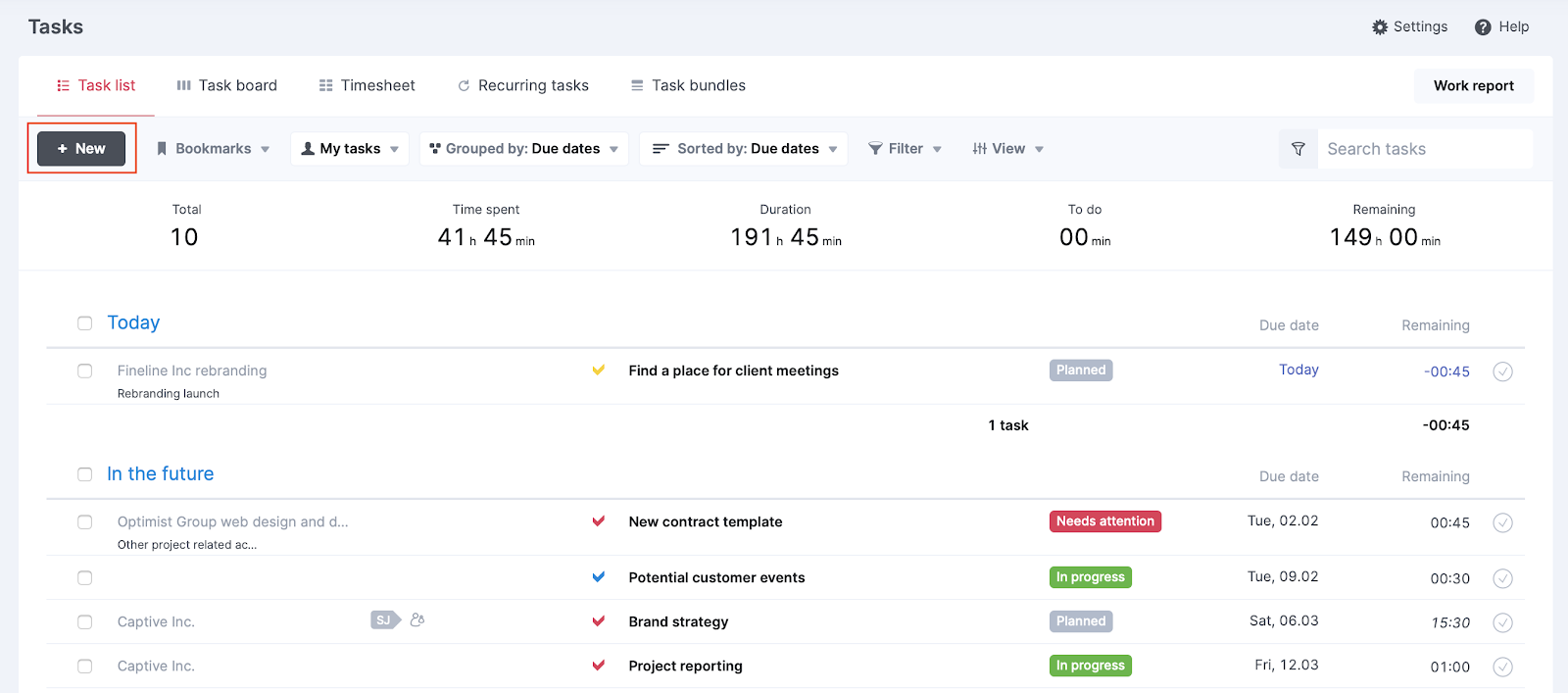Open Sorted by: Due dates dropdown
This screenshot has width=1568, height=693.
click(744, 149)
